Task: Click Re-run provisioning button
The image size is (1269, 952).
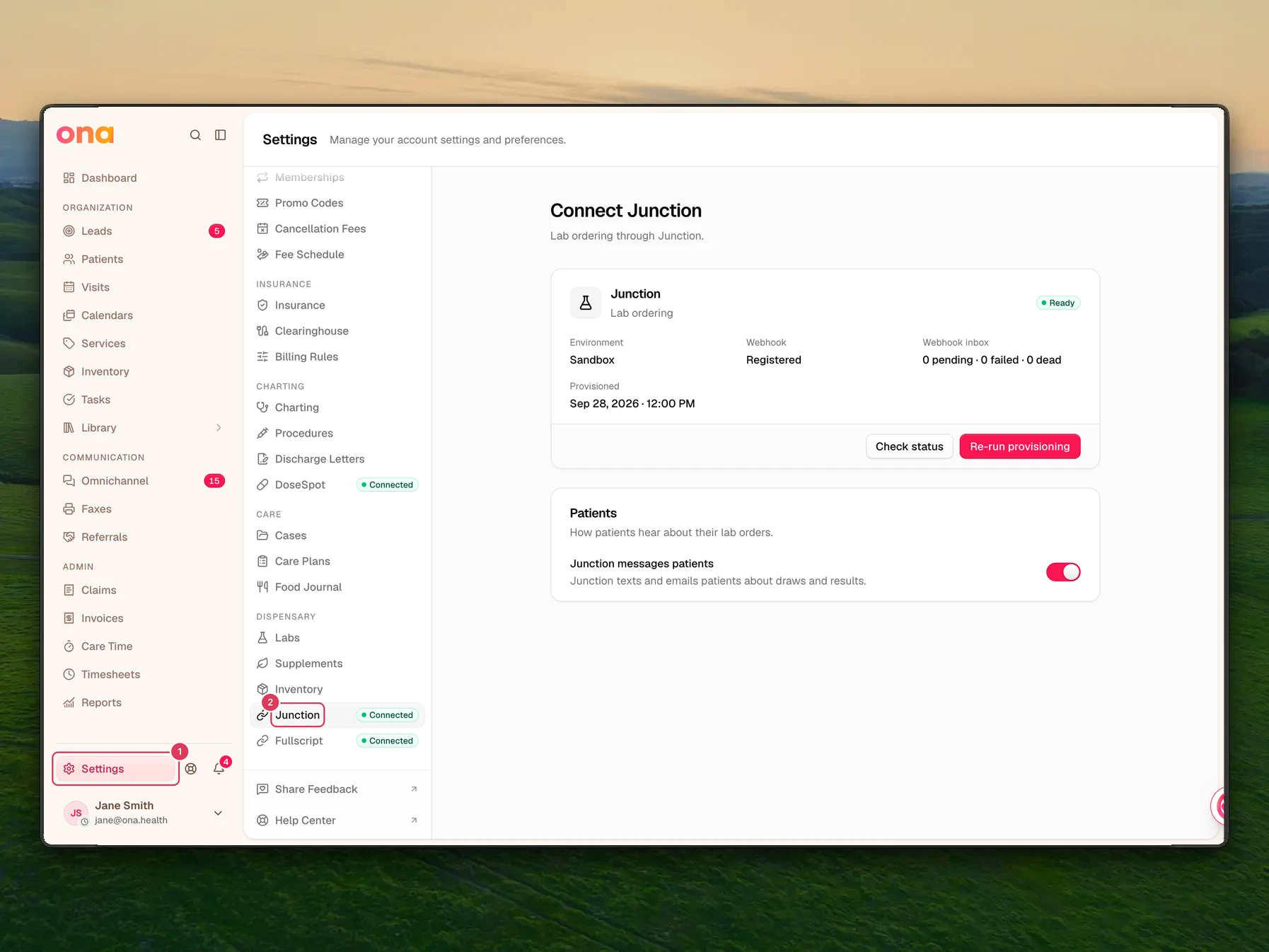Action: (x=1019, y=446)
